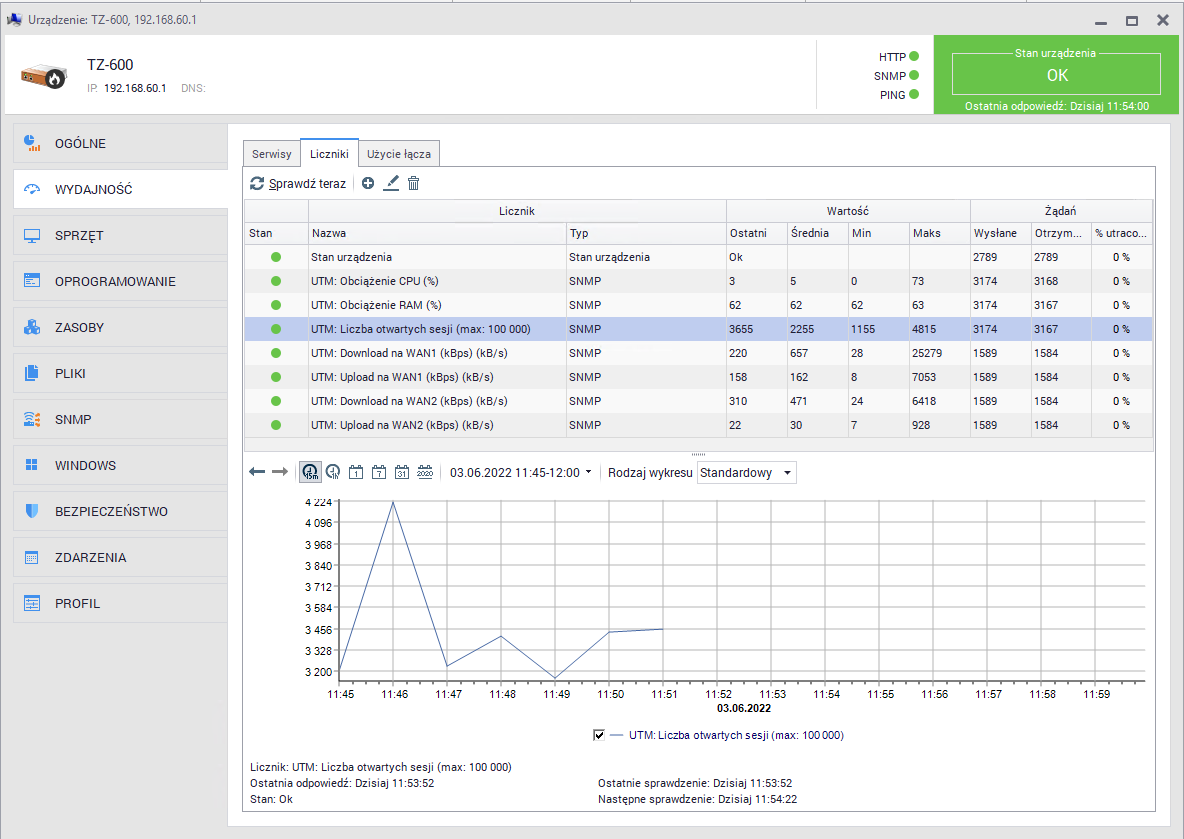Switch chart to 7-day calendar view
This screenshot has height=839, width=1184.
tap(378, 472)
